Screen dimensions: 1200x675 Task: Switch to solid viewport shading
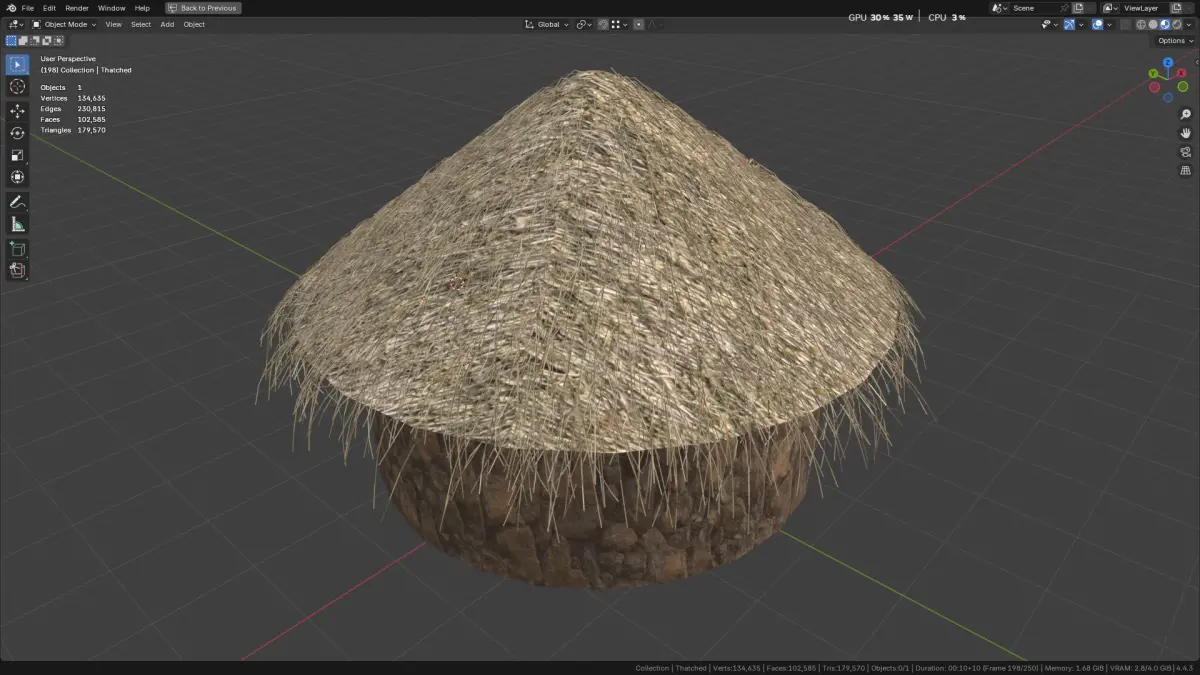1153,24
